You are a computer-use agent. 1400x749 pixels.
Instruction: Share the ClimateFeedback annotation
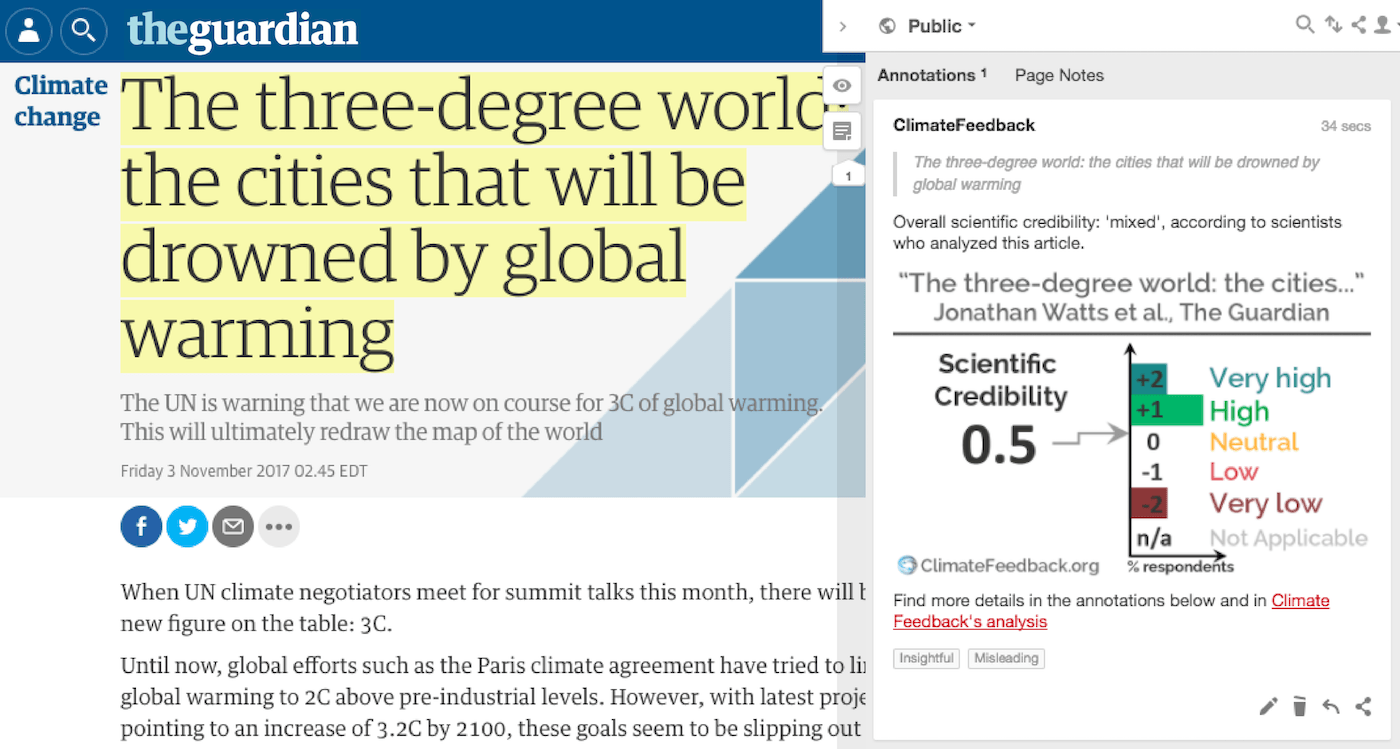[1363, 707]
